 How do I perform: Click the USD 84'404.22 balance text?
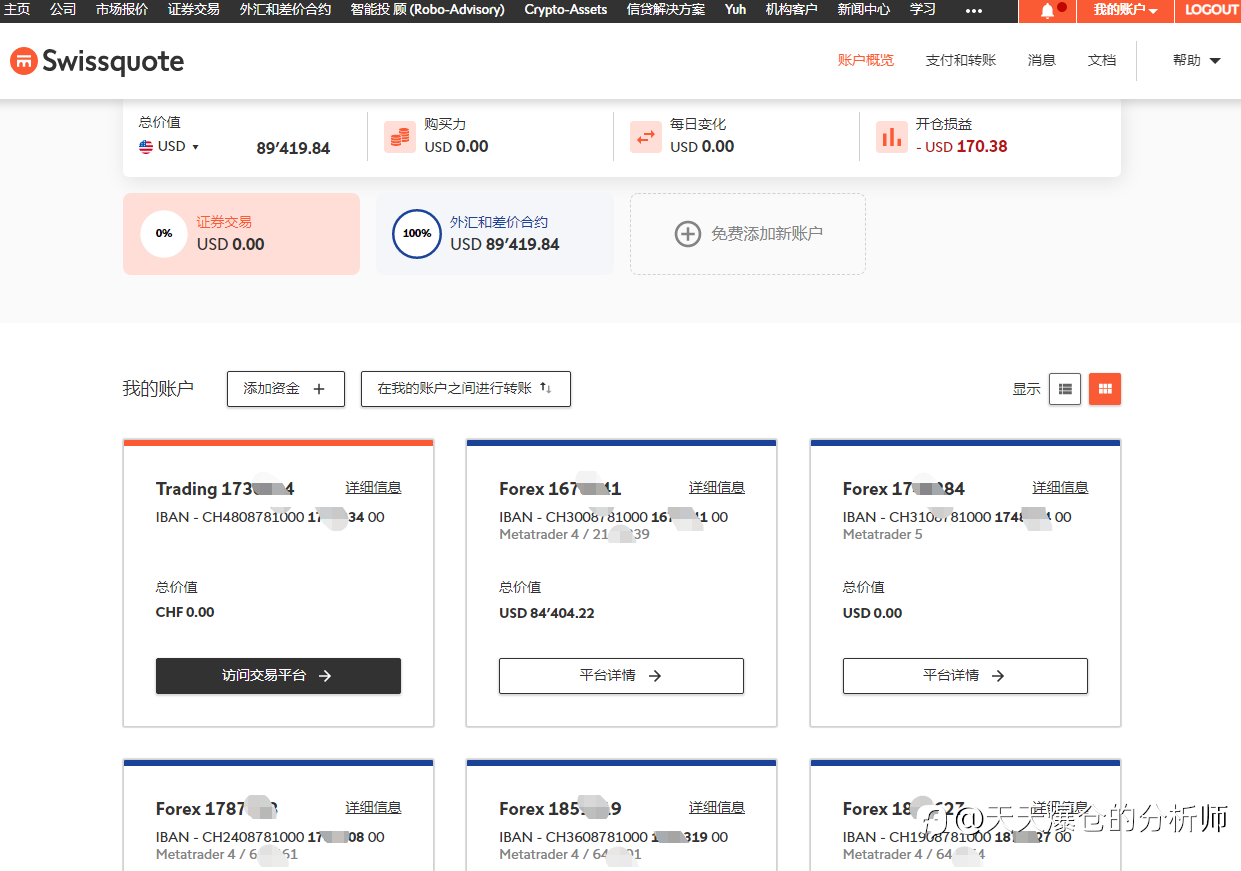546,613
